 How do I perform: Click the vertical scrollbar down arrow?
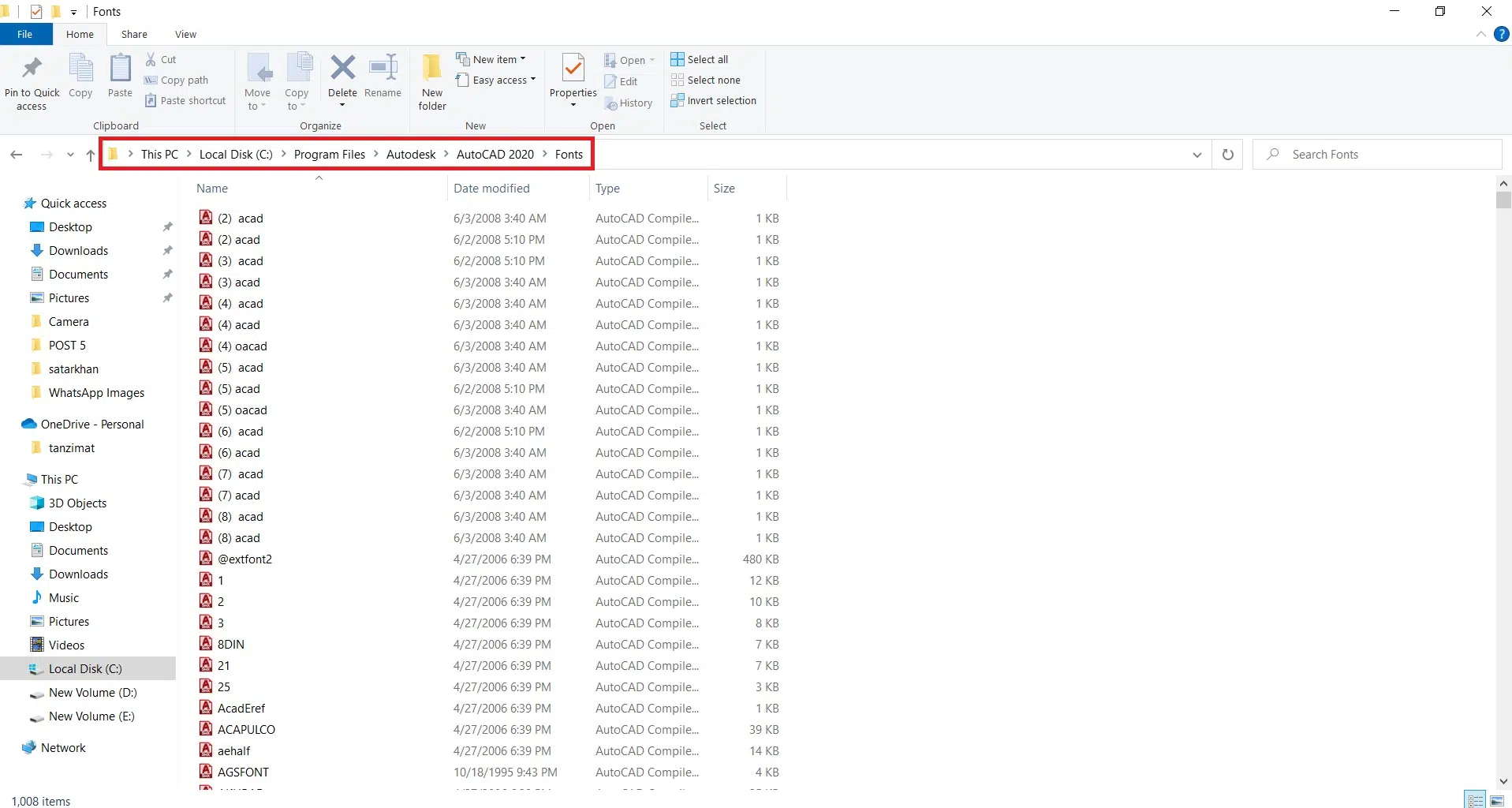point(1503,782)
